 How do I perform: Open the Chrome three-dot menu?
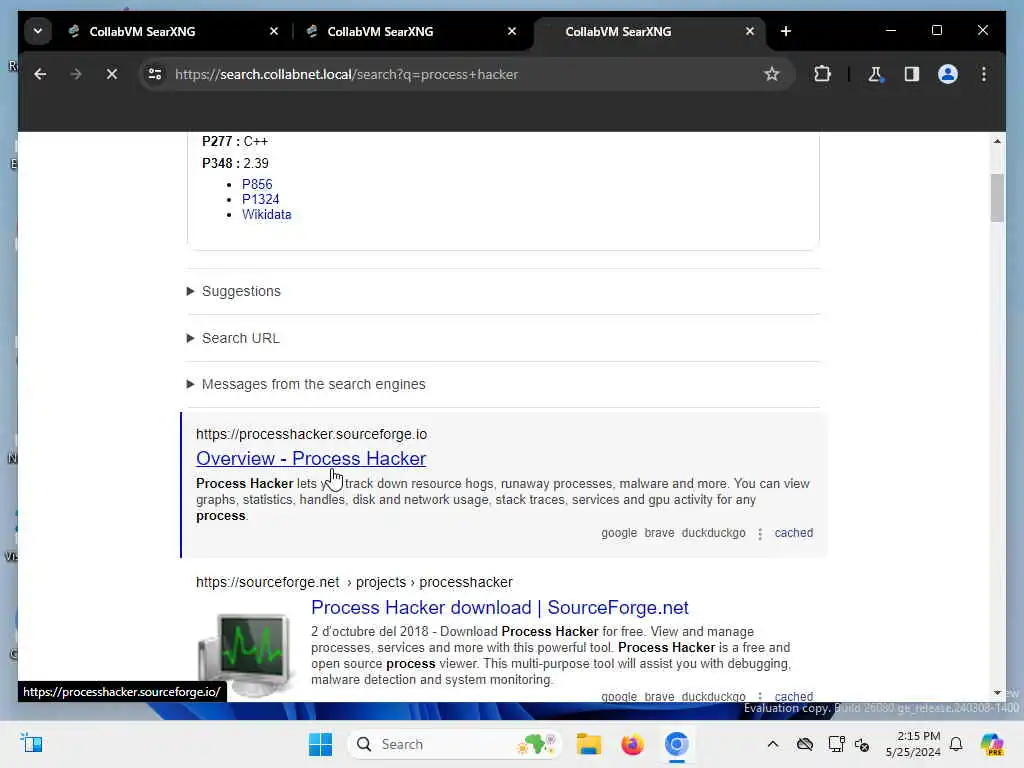(984, 74)
